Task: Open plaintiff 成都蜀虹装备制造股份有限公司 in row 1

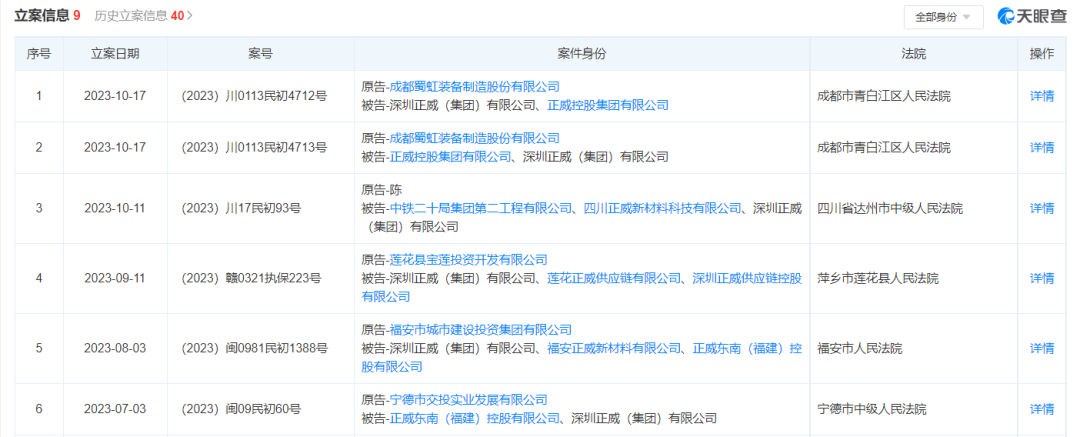Action: click(x=475, y=87)
